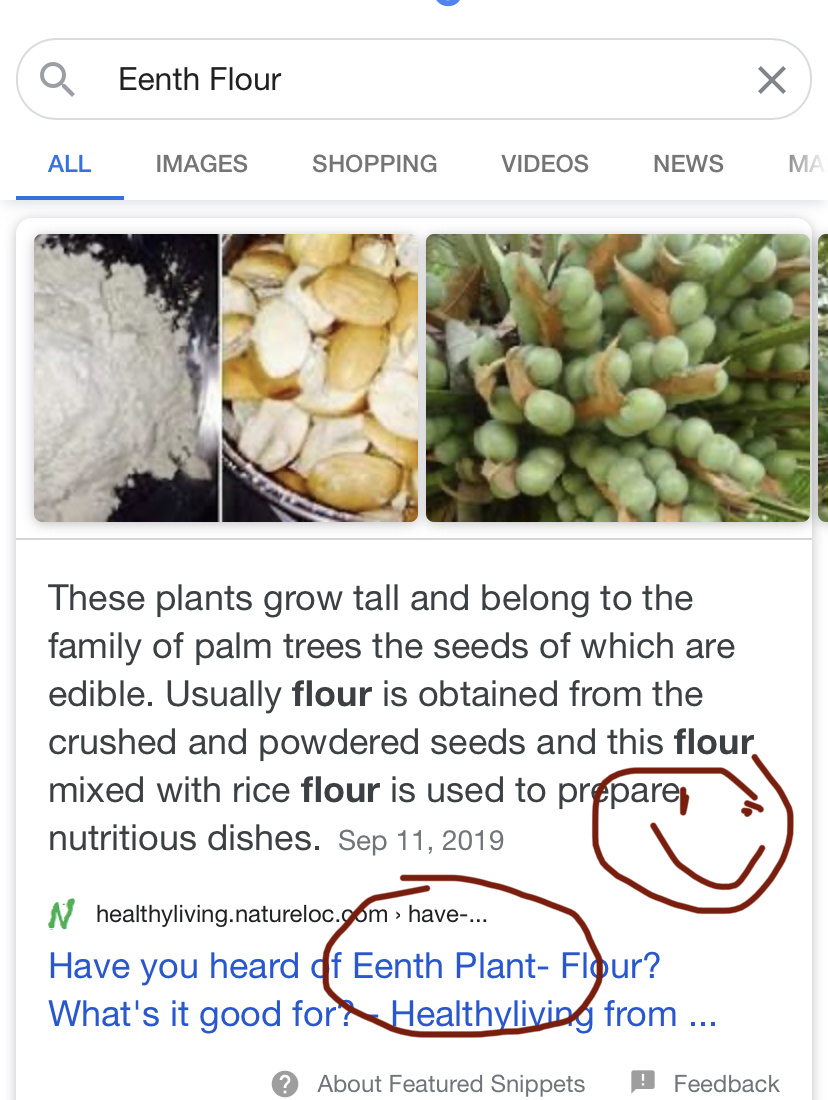Open the partially visible image at the right edge
This screenshot has width=828, height=1100.
pos(823,377)
